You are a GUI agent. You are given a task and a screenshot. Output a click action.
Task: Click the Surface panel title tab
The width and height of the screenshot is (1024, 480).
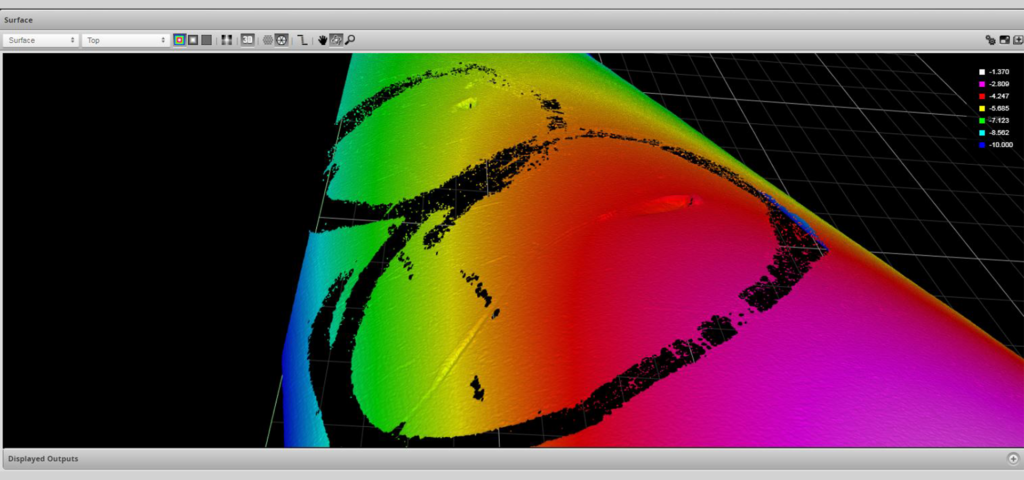click(18, 19)
